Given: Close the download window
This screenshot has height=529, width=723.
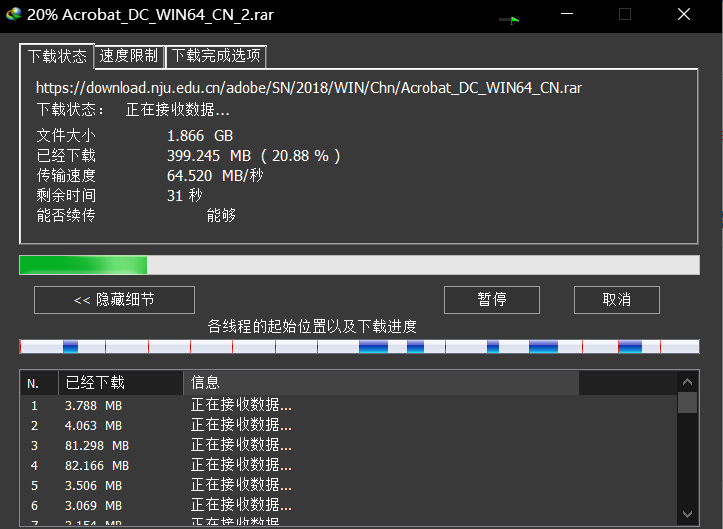Looking at the screenshot, I should point(684,14).
